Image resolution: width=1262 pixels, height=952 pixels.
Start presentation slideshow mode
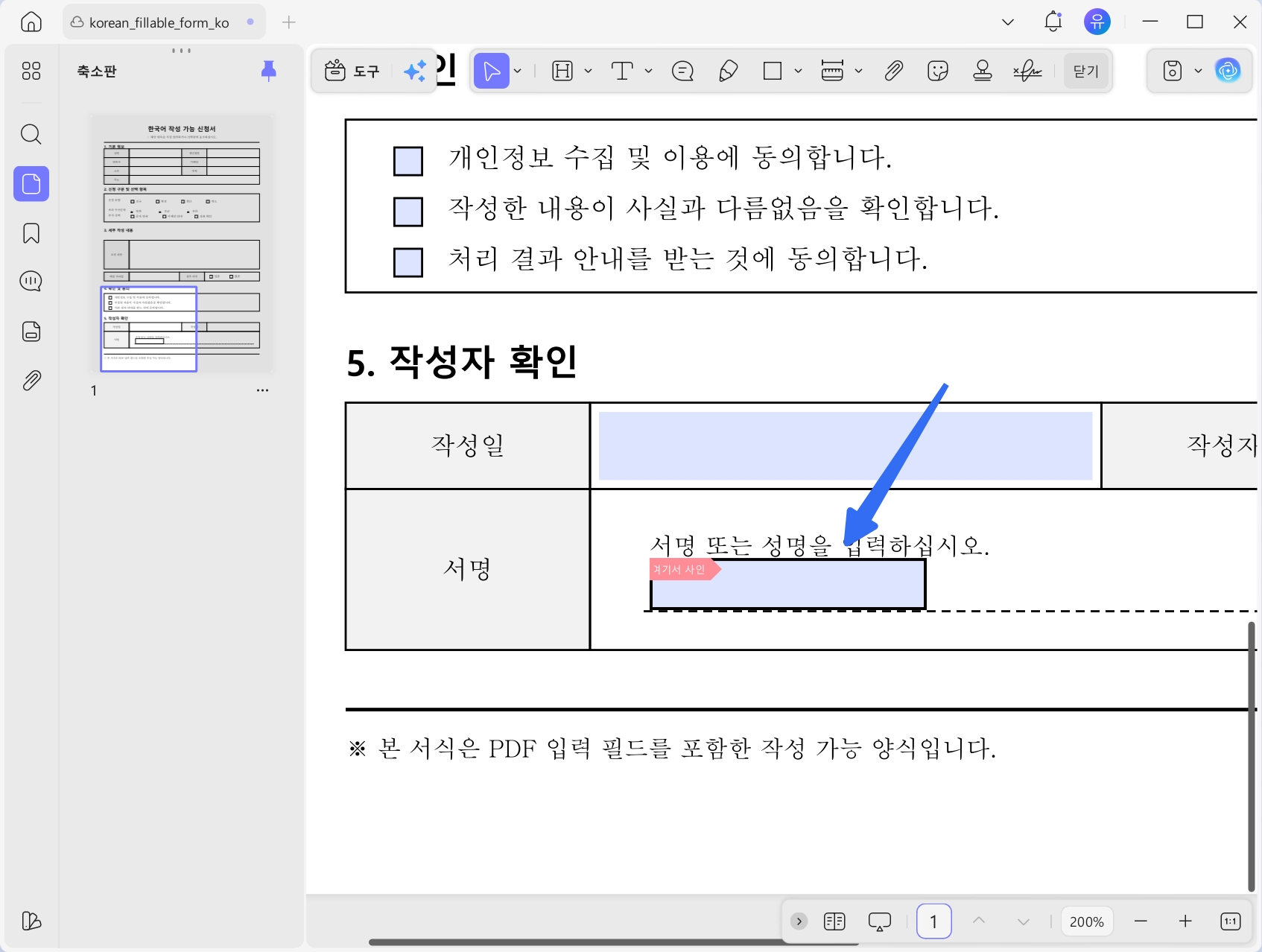point(880,921)
